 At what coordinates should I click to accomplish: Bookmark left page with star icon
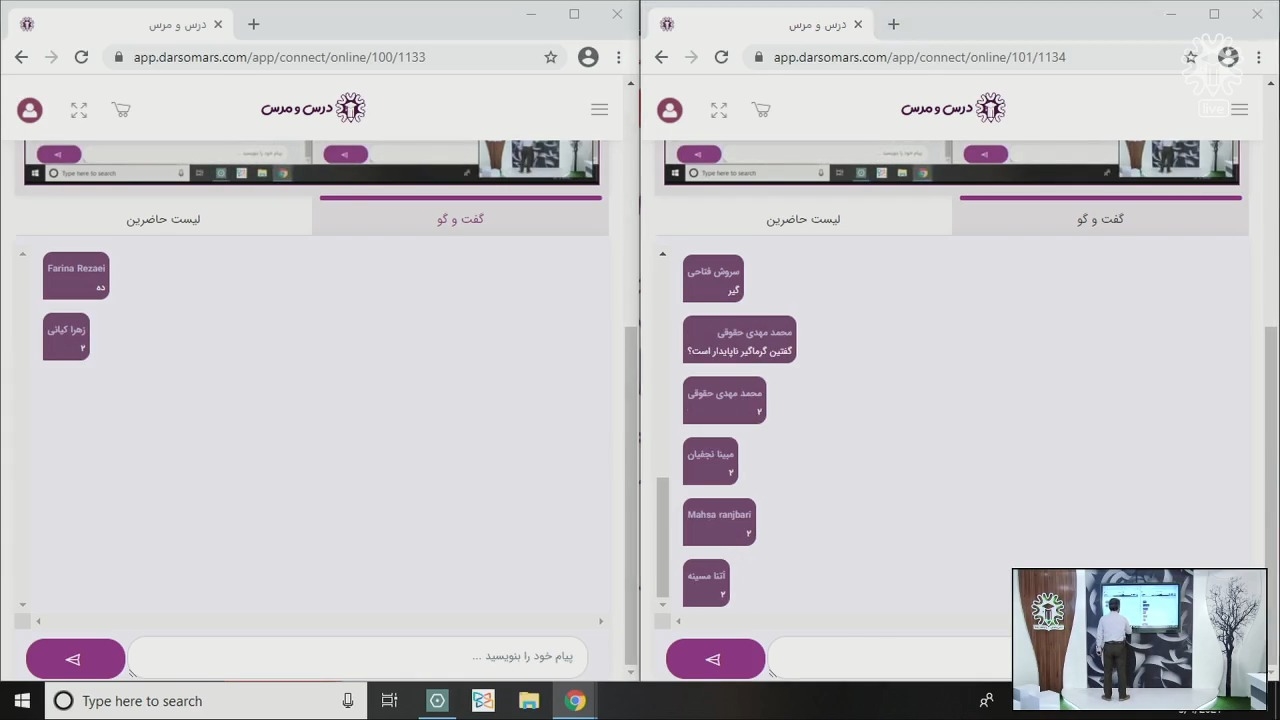550,57
